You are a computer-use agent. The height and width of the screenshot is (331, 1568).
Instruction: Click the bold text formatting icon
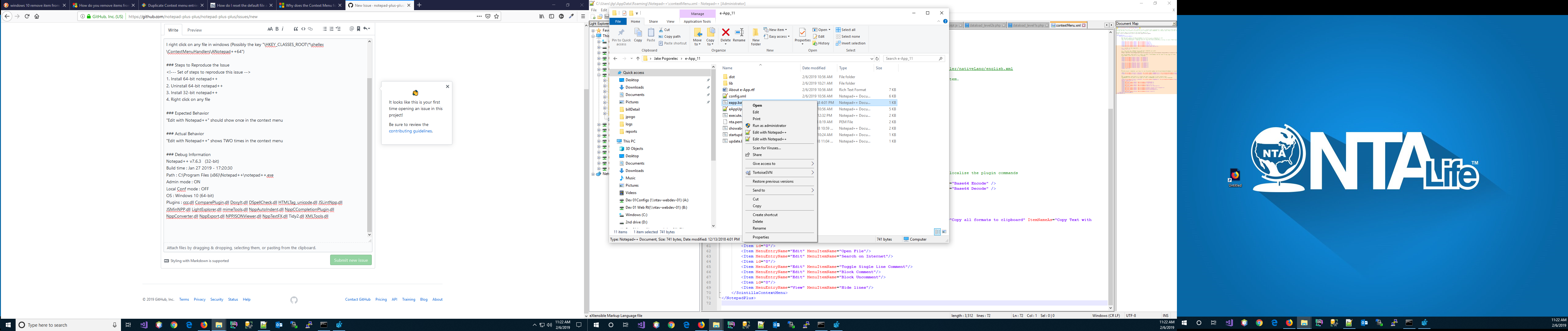tap(277, 29)
